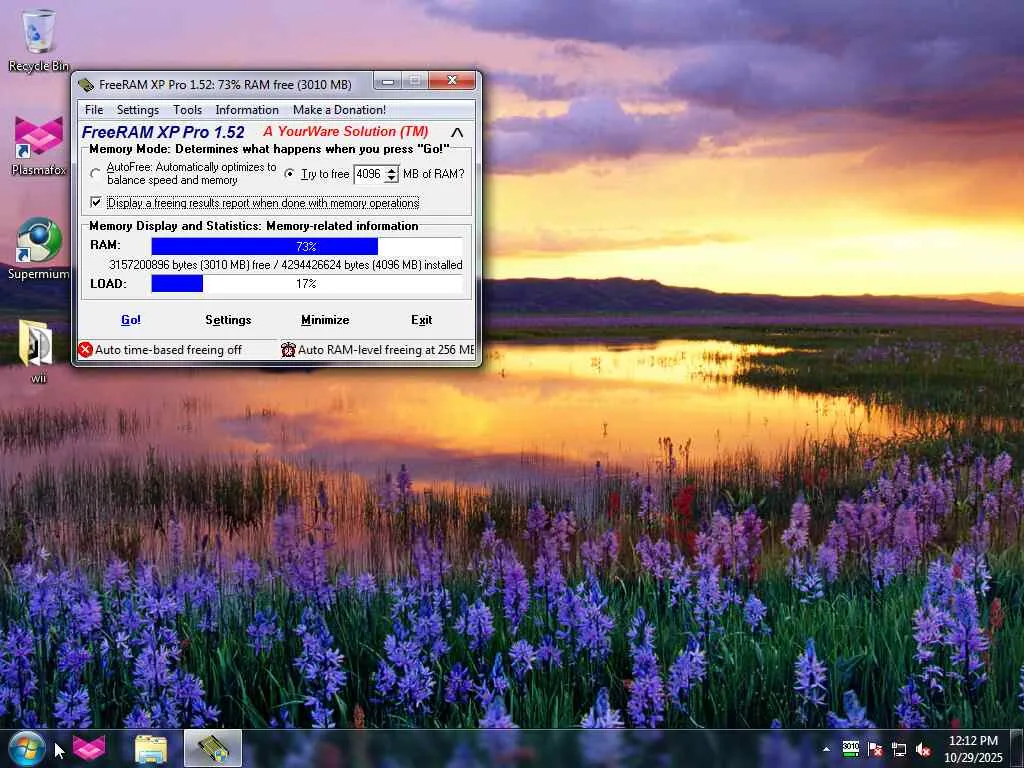Image resolution: width=1024 pixels, height=768 pixels.
Task: Click the FreeRAM tray icon showing 3010
Action: pos(850,748)
